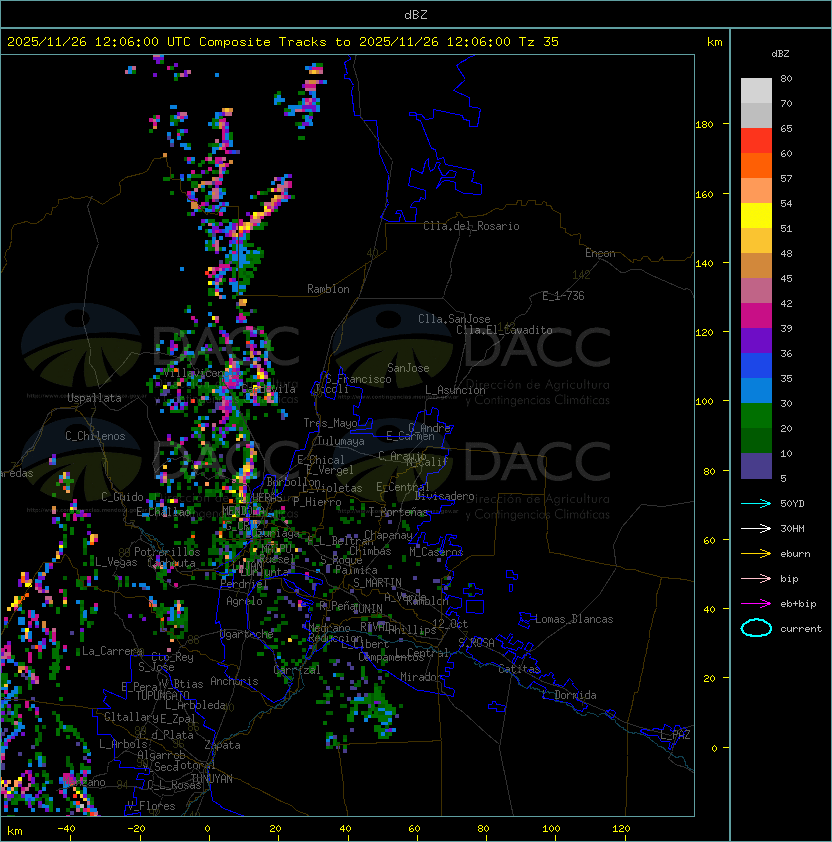Click the TUNUYAN map label
Viewport: 832px width, 842px height.
(x=212, y=779)
